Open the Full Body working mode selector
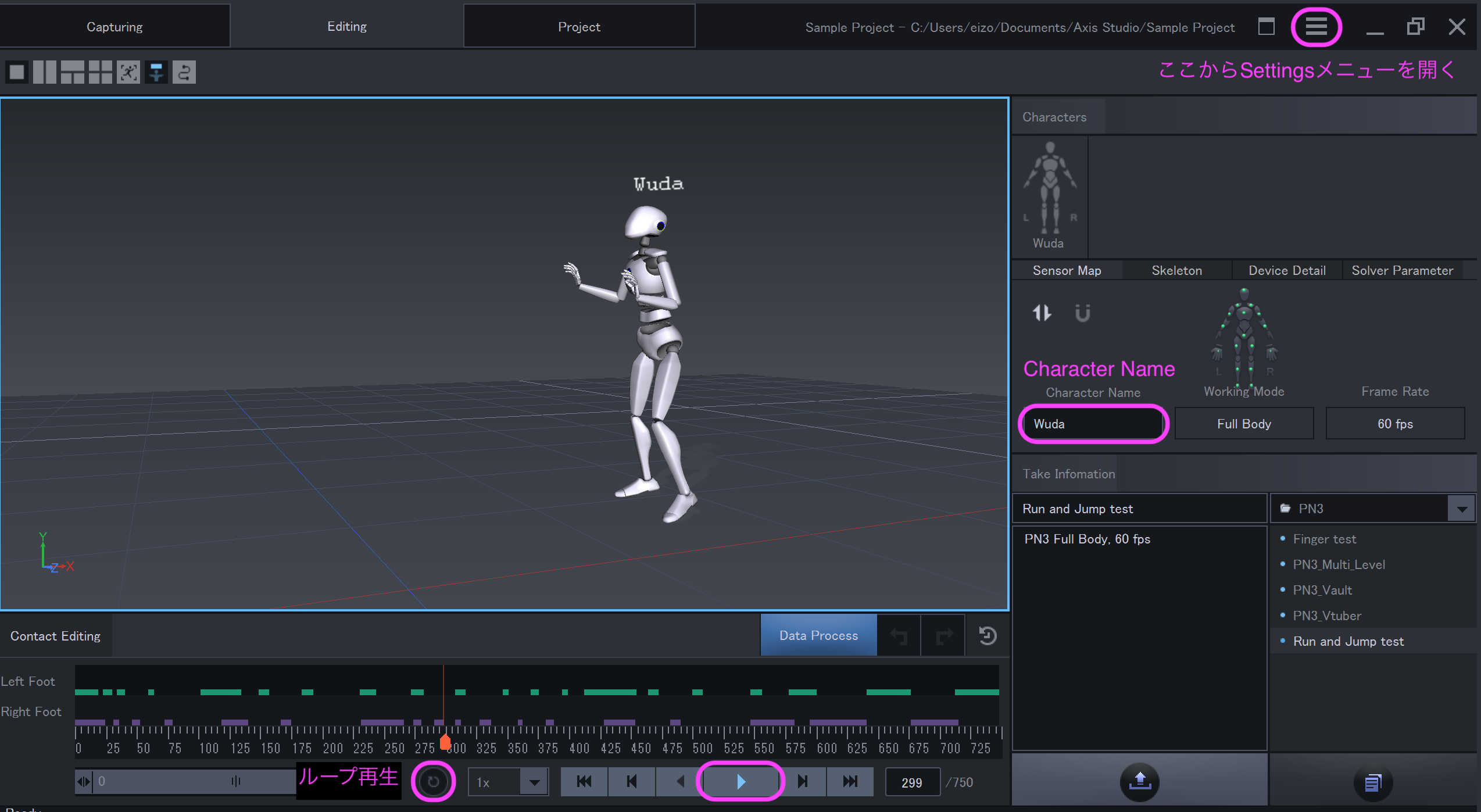The image size is (1481, 812). (x=1244, y=424)
